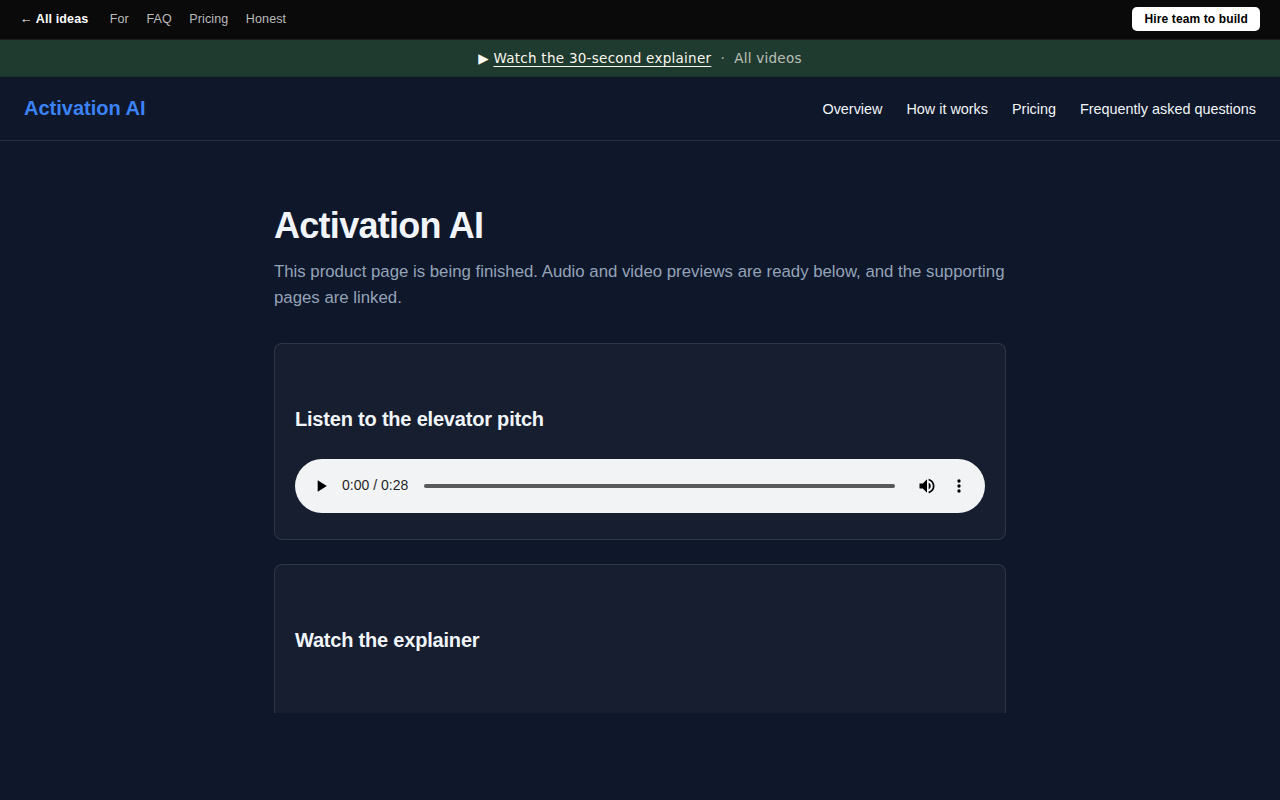1280x800 pixels.
Task: Click the Hire team to build button
Action: (1196, 19)
